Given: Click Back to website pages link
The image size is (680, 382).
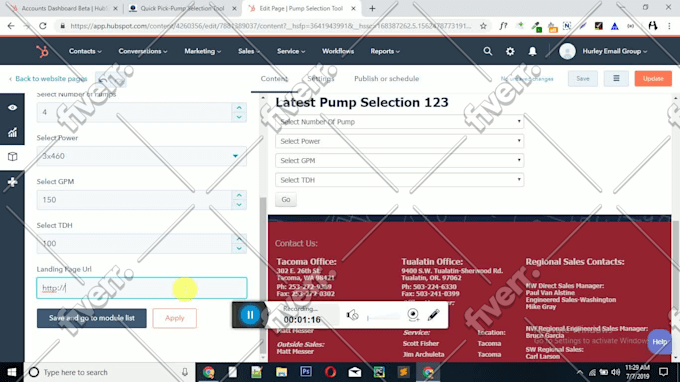Looking at the screenshot, I should point(48,78).
